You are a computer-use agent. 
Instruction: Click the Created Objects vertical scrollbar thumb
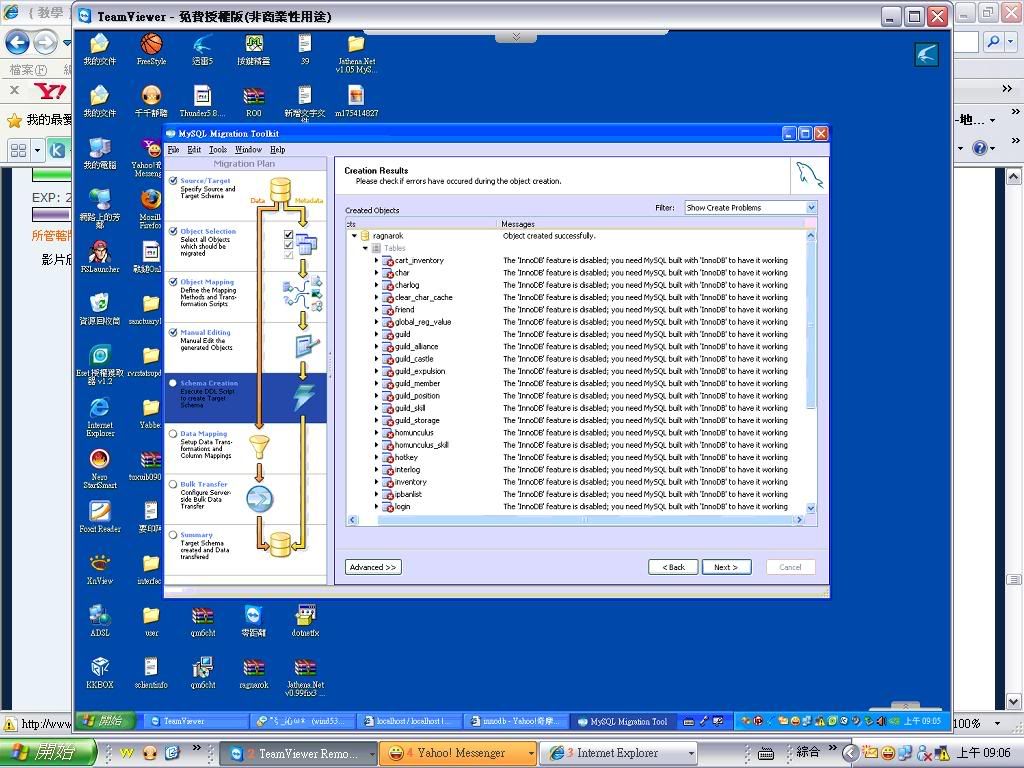[811, 325]
